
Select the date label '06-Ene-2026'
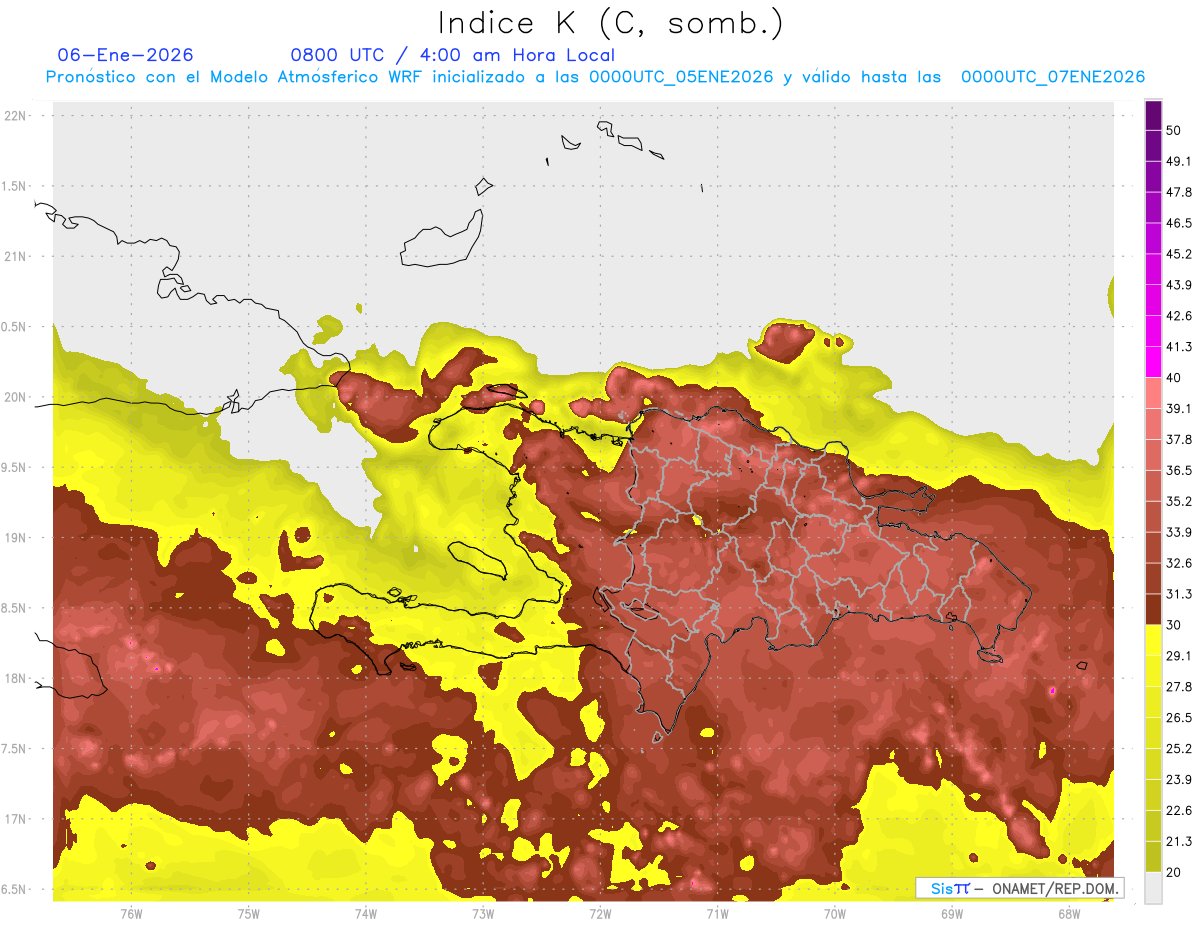126,55
